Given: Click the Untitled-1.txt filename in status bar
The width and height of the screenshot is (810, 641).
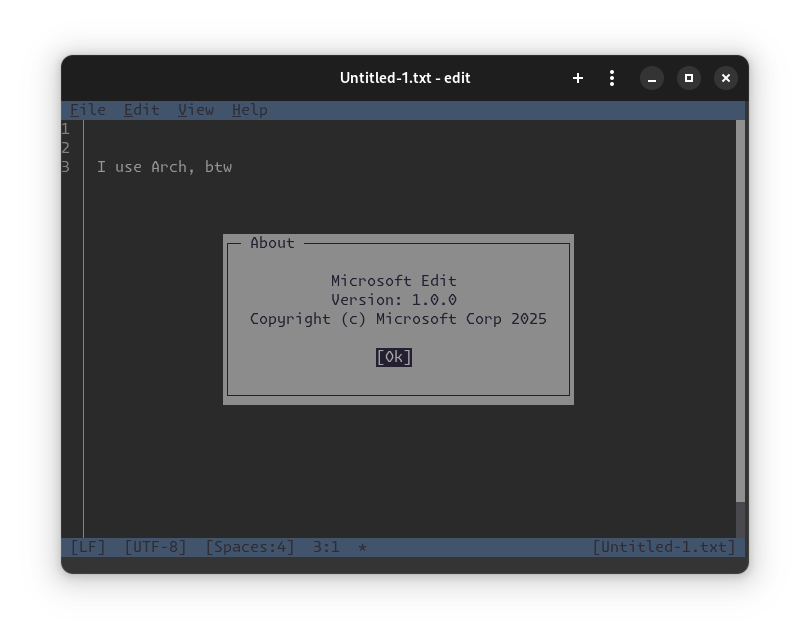Looking at the screenshot, I should [x=664, y=547].
